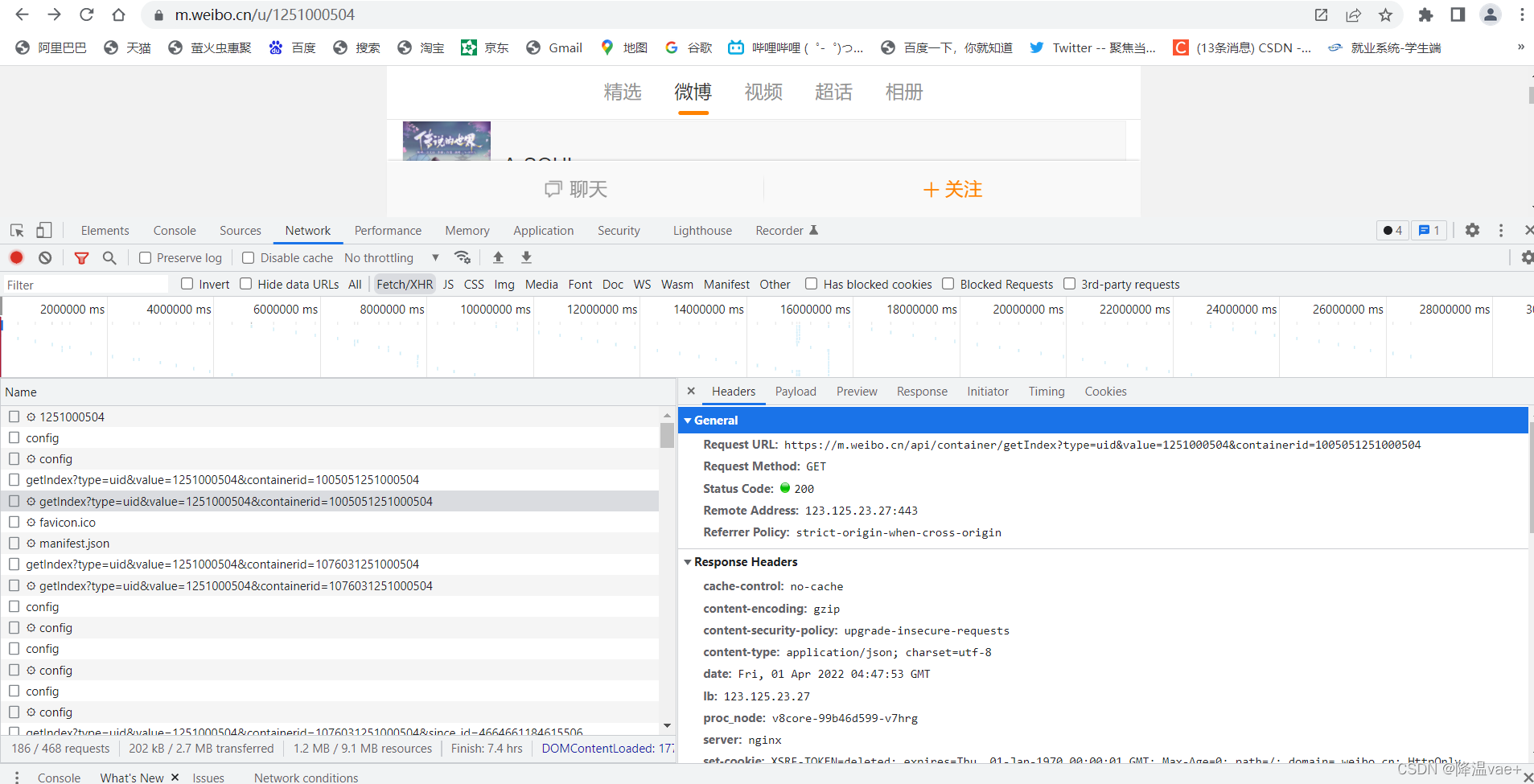The image size is (1534, 784).
Task: Enable the Disable cache checkbox
Action: pyautogui.click(x=249, y=258)
